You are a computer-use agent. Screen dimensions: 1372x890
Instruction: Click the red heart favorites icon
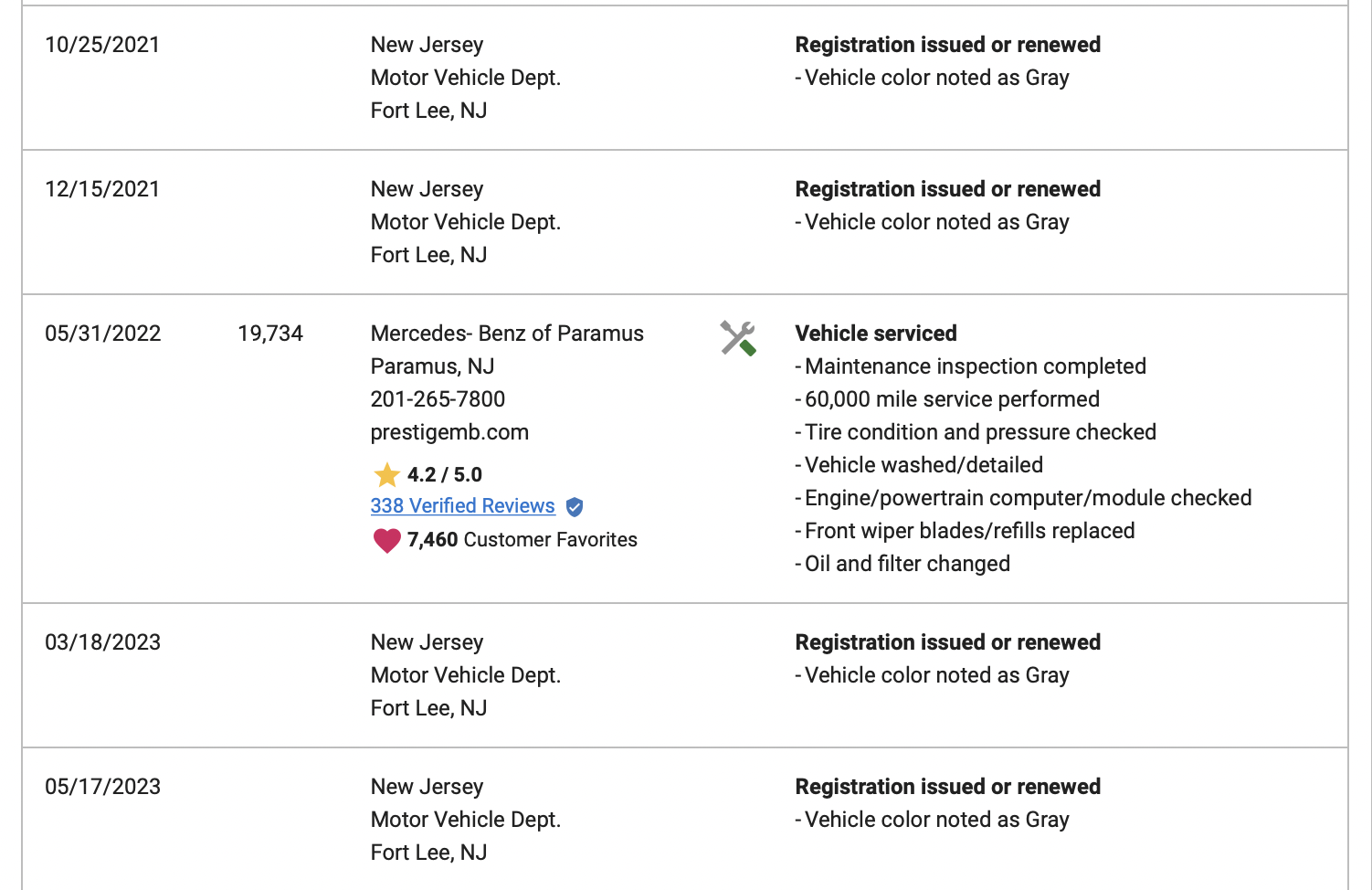click(387, 540)
